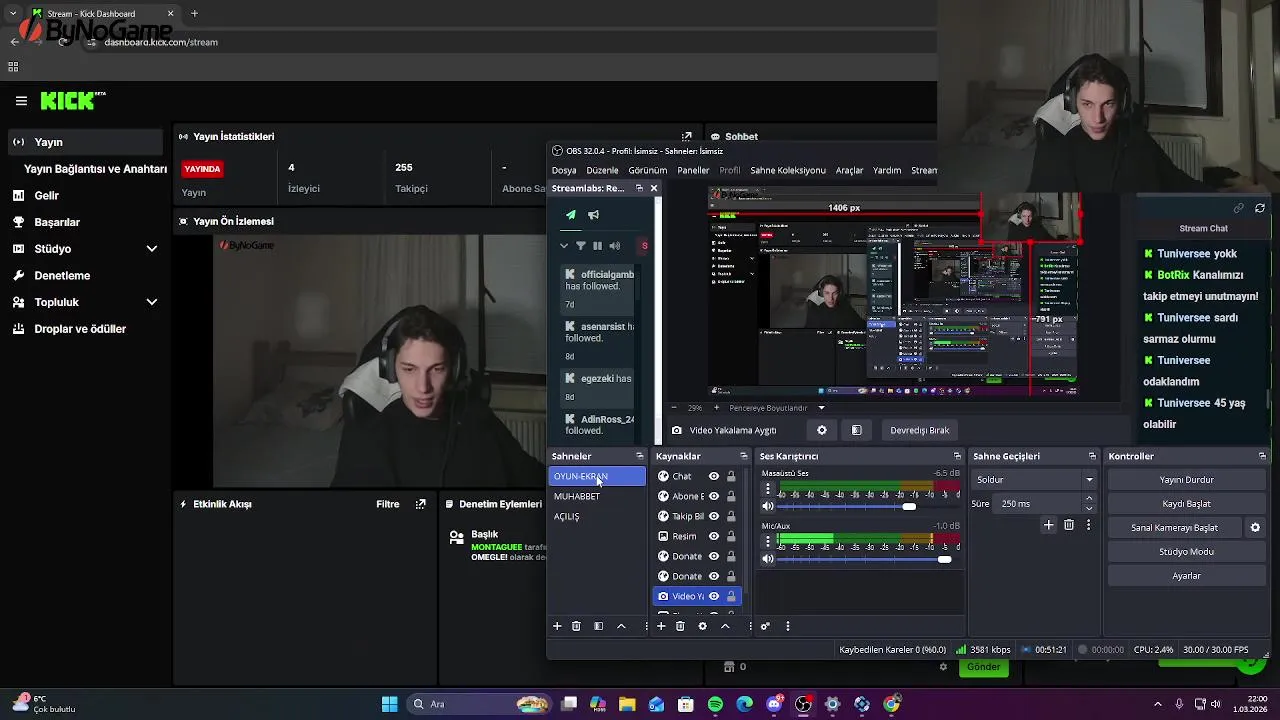Add a scene transition with plus icon
This screenshot has width=1280, height=720.
click(1048, 525)
